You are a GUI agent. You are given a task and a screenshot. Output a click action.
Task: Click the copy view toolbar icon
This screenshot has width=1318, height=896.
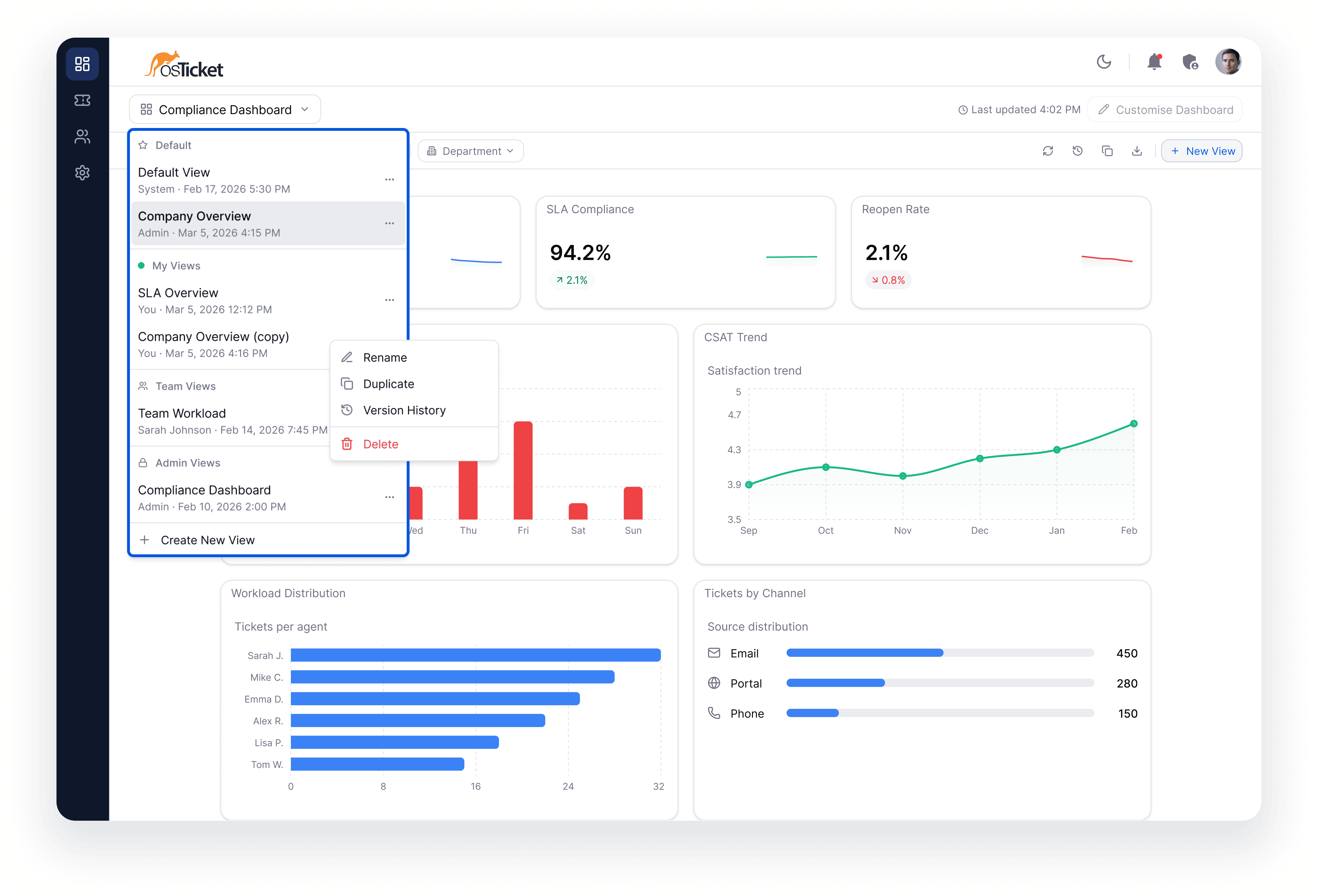point(1107,151)
